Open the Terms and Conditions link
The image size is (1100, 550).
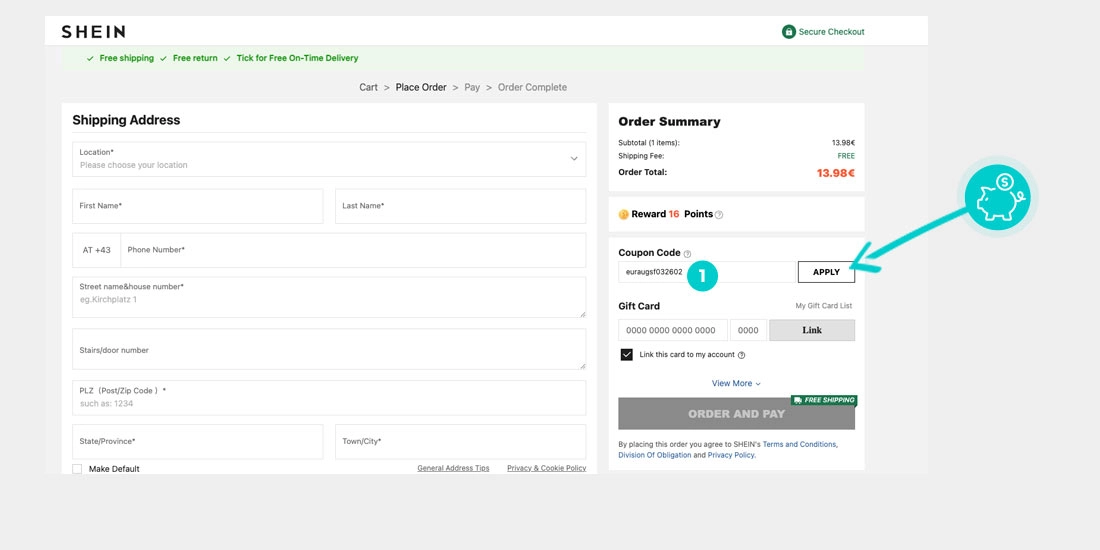point(799,445)
